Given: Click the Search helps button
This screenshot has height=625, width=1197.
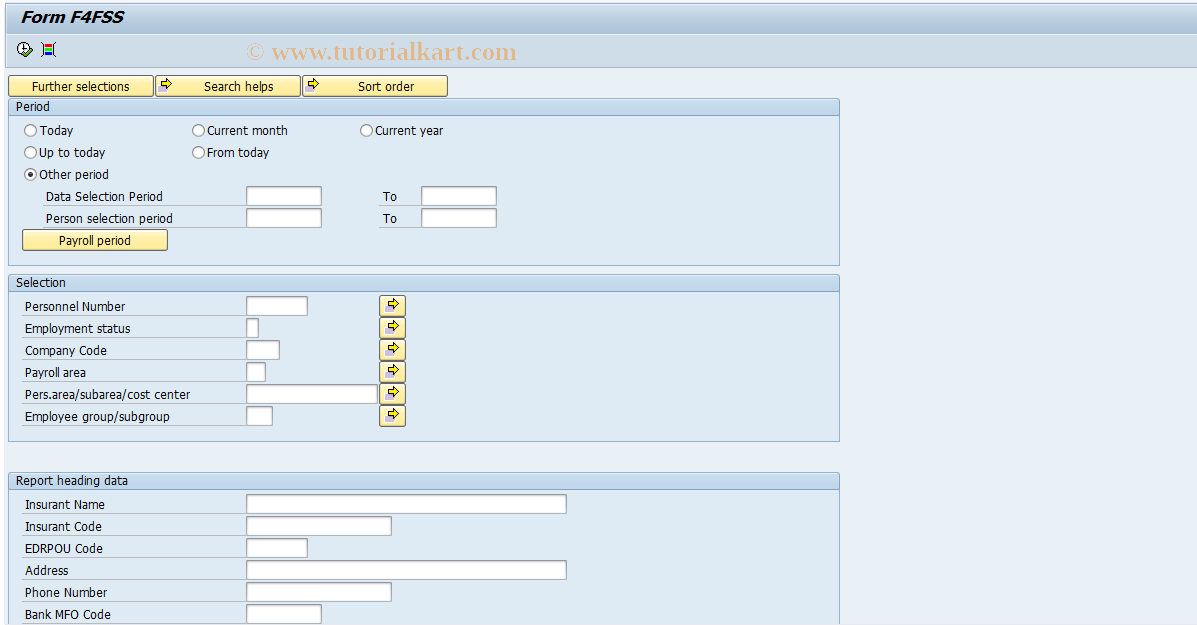Looking at the screenshot, I should pos(228,86).
